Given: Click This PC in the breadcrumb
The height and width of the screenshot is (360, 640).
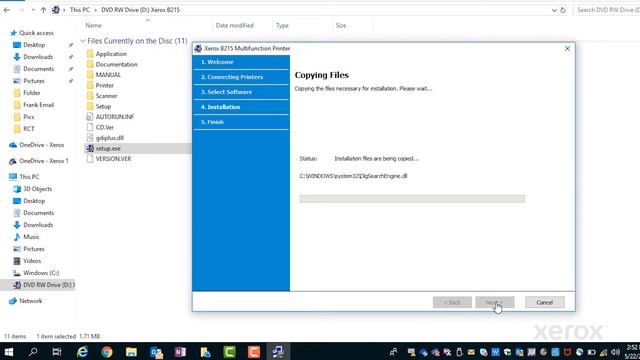Looking at the screenshot, I should (80, 10).
